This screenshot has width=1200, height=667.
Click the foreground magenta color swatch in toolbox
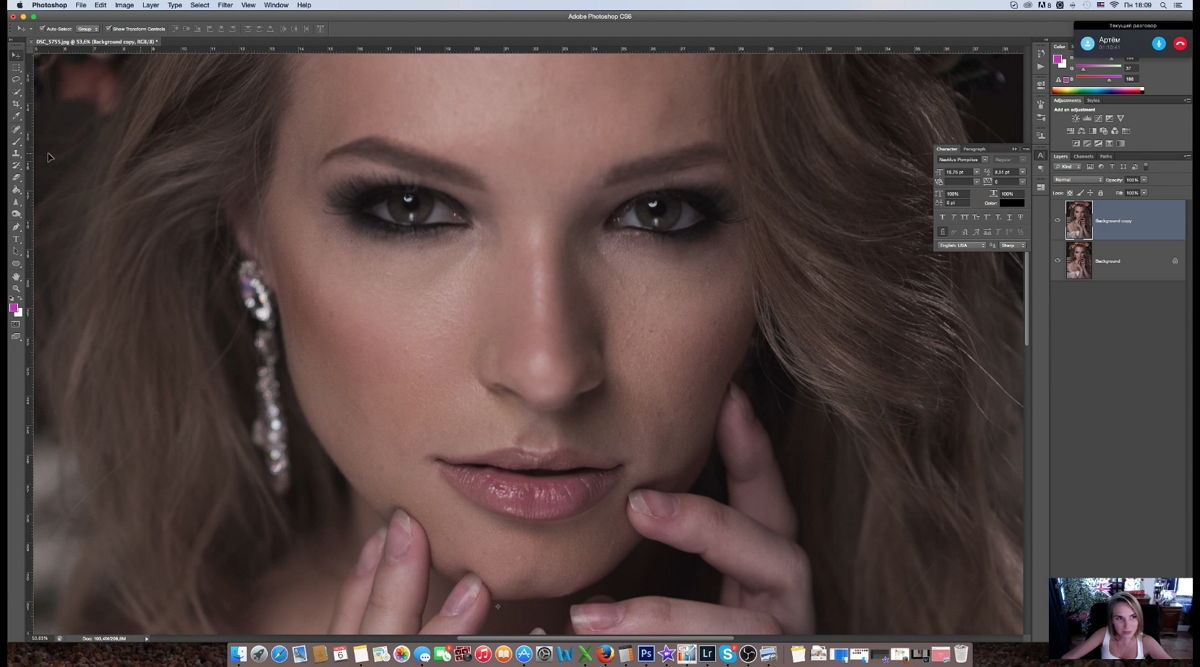14,307
